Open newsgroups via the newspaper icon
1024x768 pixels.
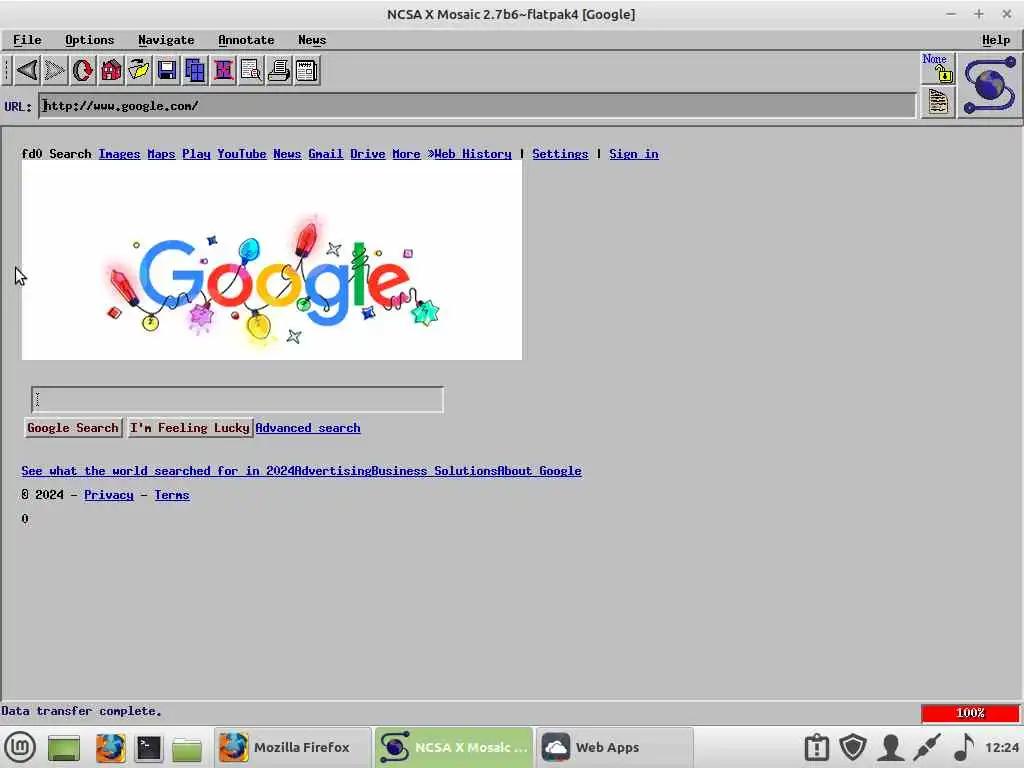(x=307, y=70)
